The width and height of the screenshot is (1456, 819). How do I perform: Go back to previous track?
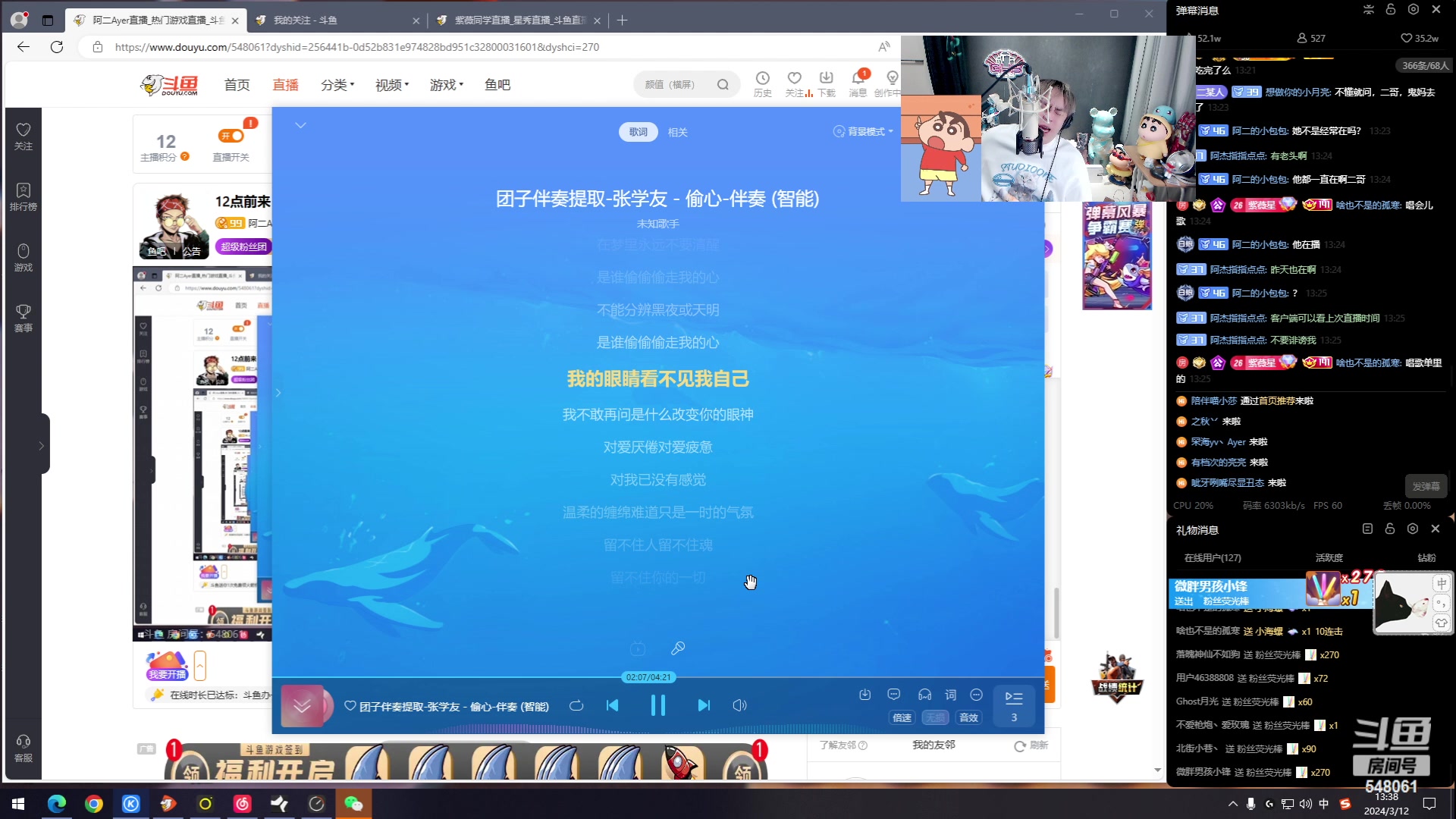click(613, 705)
